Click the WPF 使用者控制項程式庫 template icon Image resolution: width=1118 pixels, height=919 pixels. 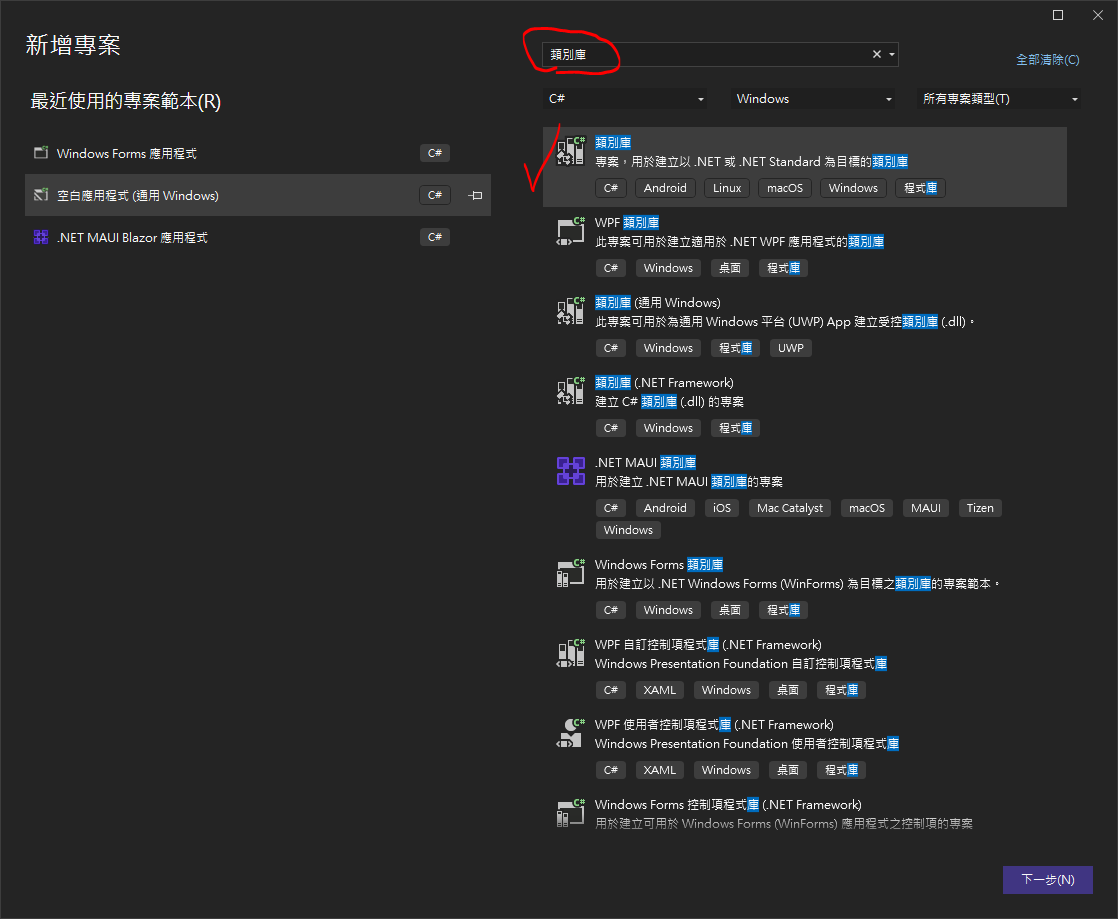pyautogui.click(x=570, y=733)
